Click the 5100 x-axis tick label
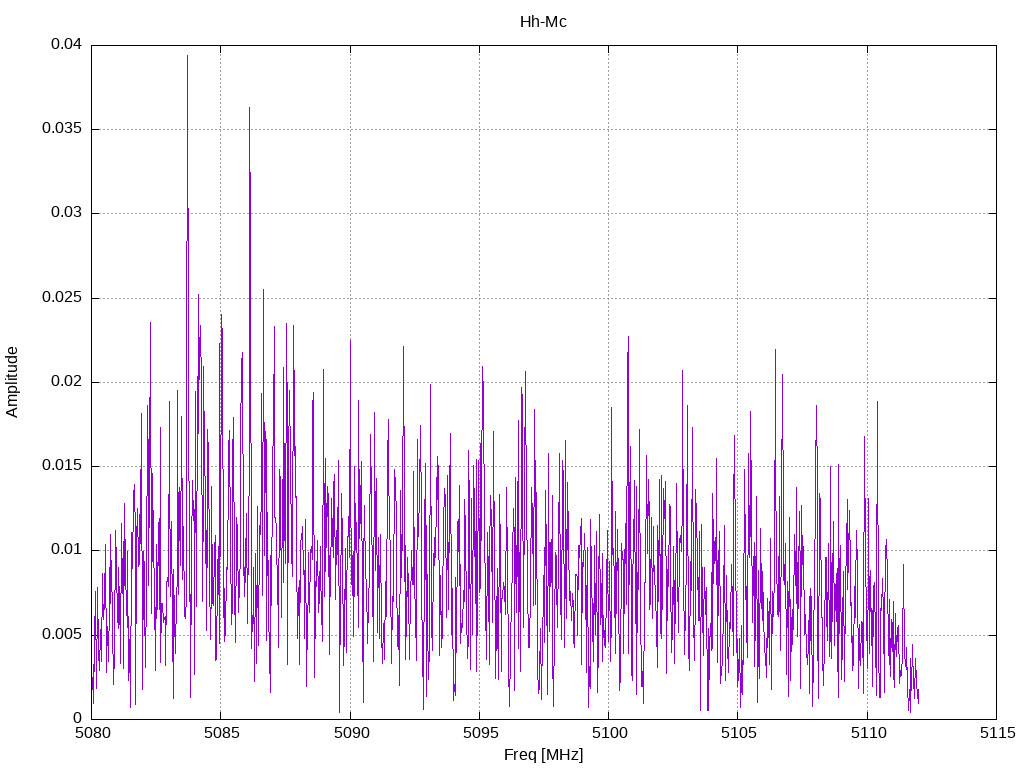The width and height of the screenshot is (1024, 768). tap(609, 733)
